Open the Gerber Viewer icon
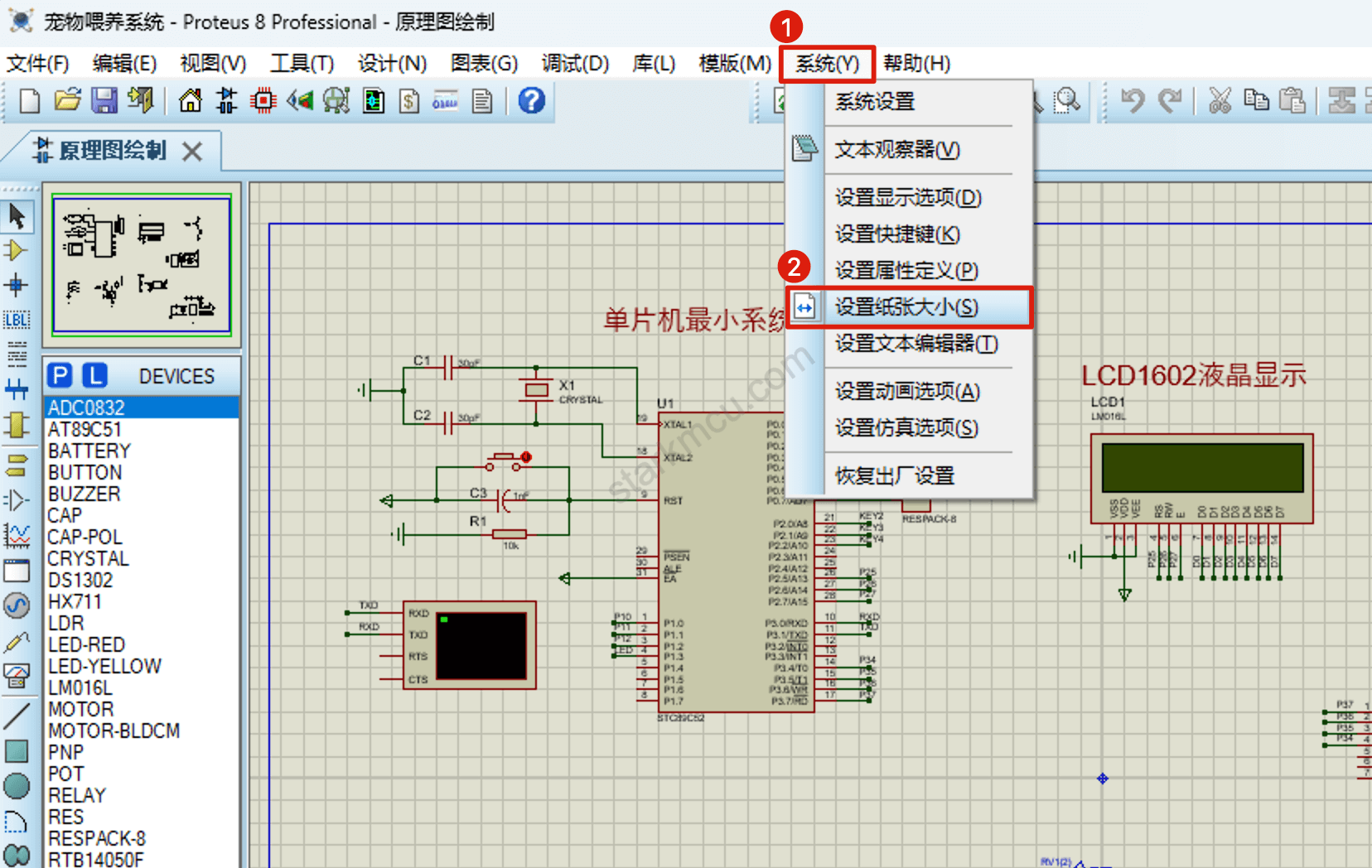Image resolution: width=1372 pixels, height=868 pixels. click(x=336, y=101)
